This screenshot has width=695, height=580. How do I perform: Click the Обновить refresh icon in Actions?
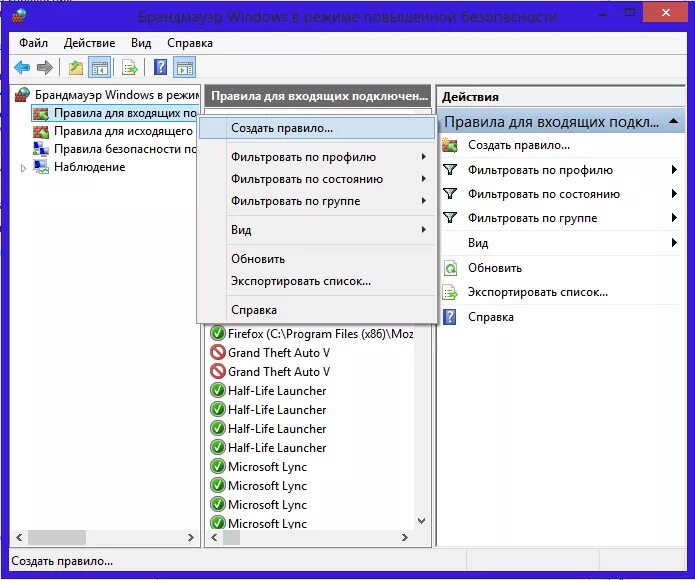pyautogui.click(x=450, y=268)
